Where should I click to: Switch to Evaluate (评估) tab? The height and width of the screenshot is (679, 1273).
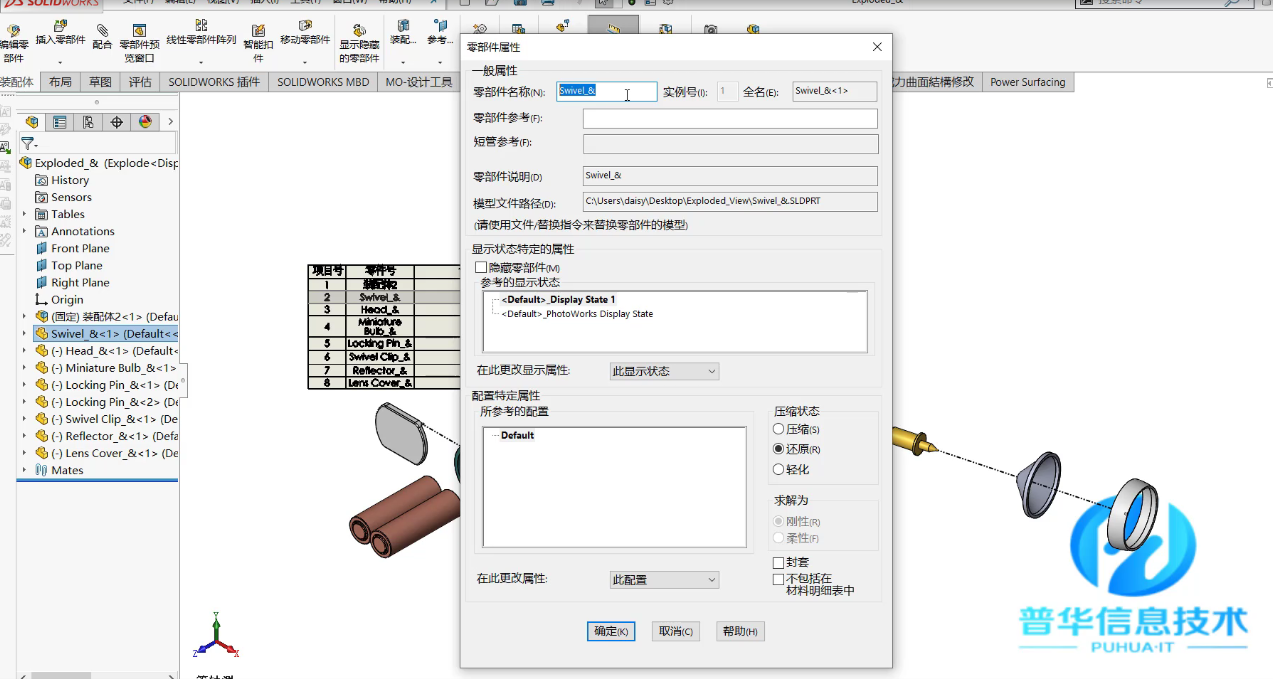pos(140,82)
